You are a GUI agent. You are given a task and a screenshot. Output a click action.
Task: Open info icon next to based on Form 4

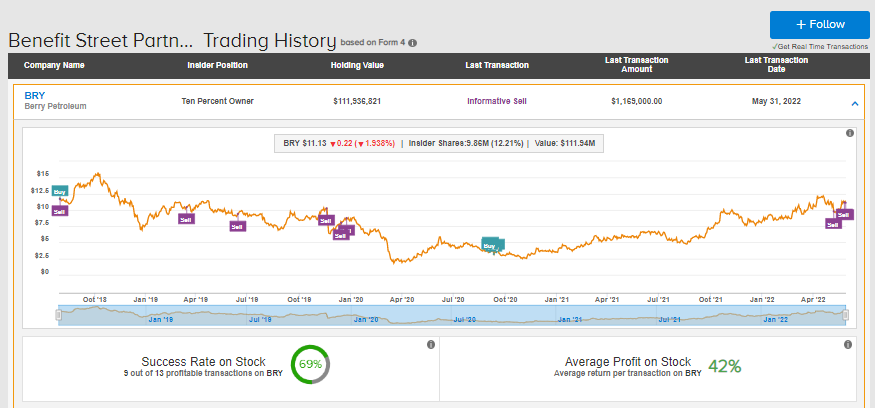coord(412,42)
